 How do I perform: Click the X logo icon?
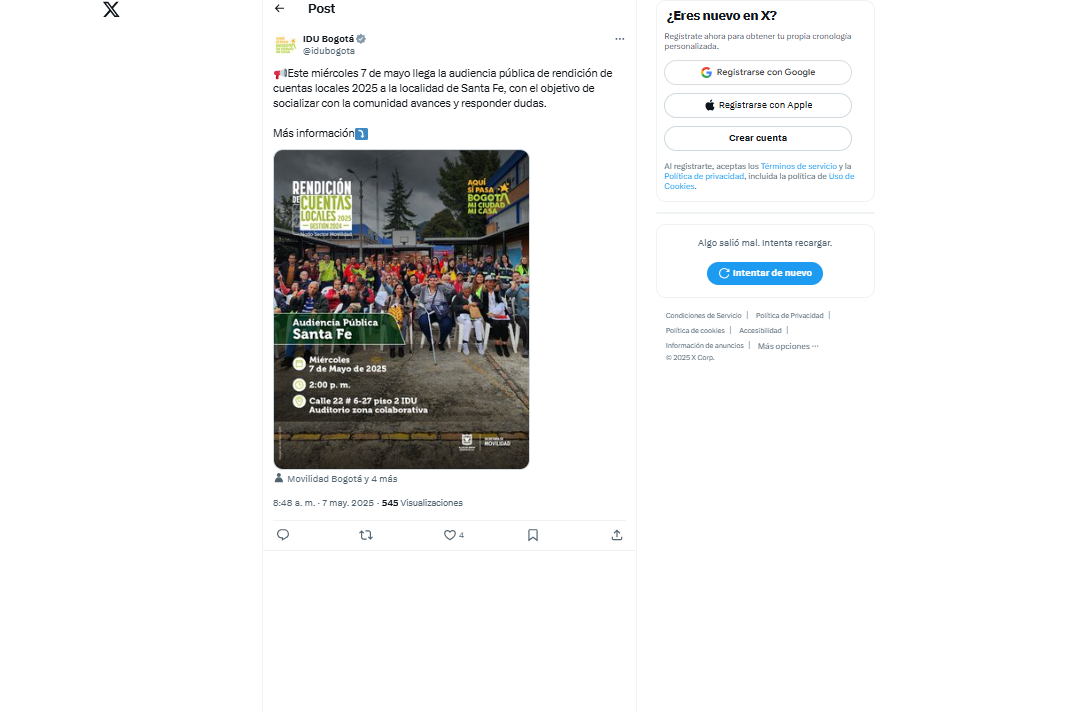coord(111,10)
